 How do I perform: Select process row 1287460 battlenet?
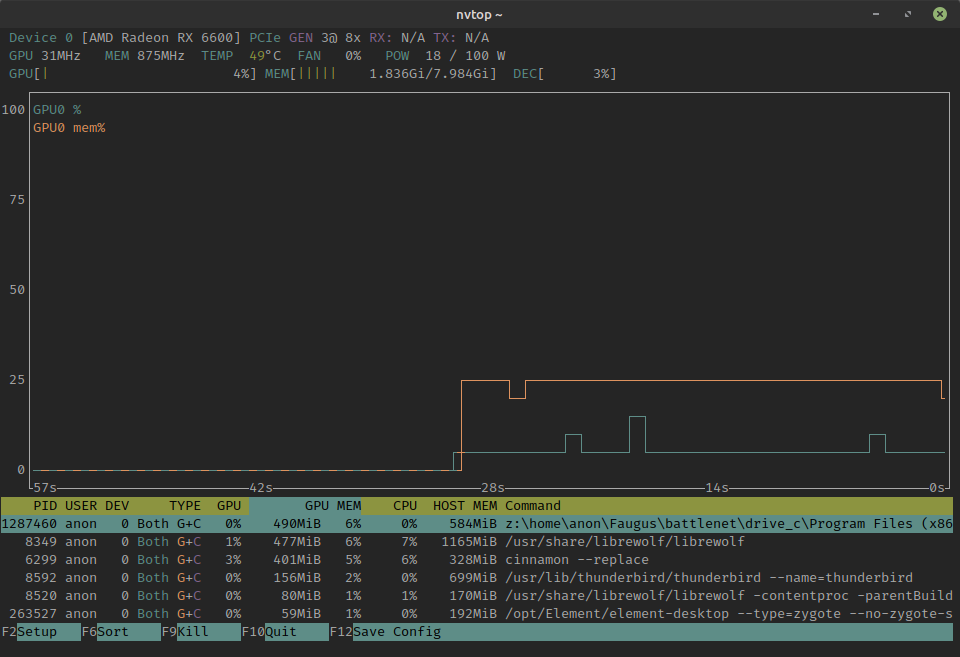click(x=476, y=524)
